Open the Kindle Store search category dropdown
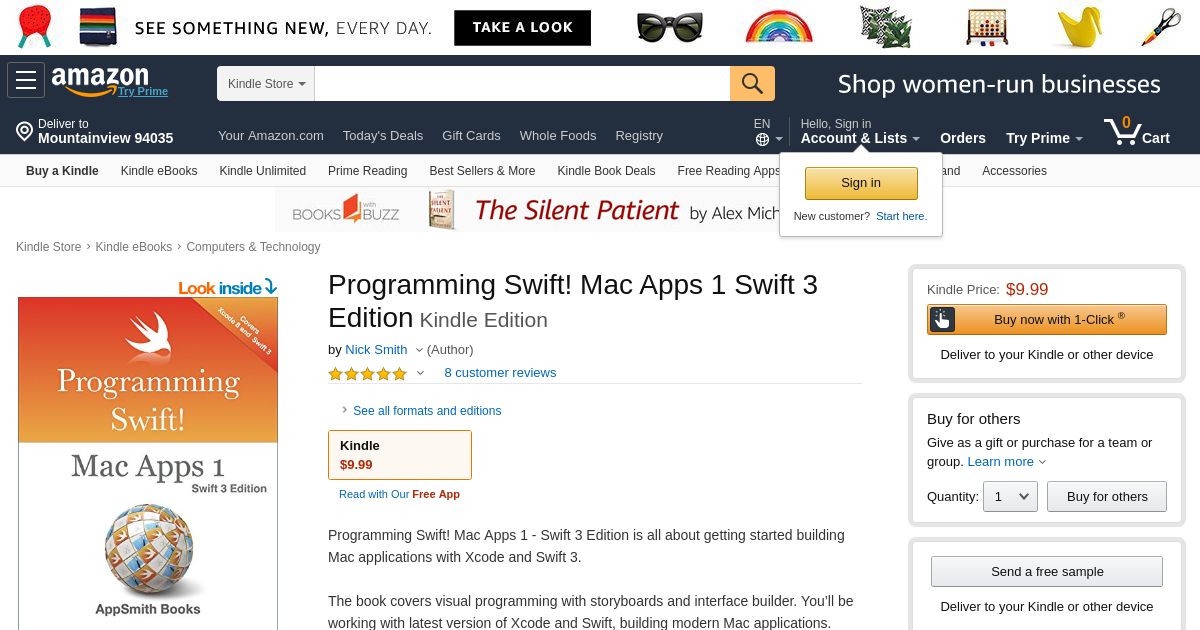1200x630 pixels. (266, 83)
